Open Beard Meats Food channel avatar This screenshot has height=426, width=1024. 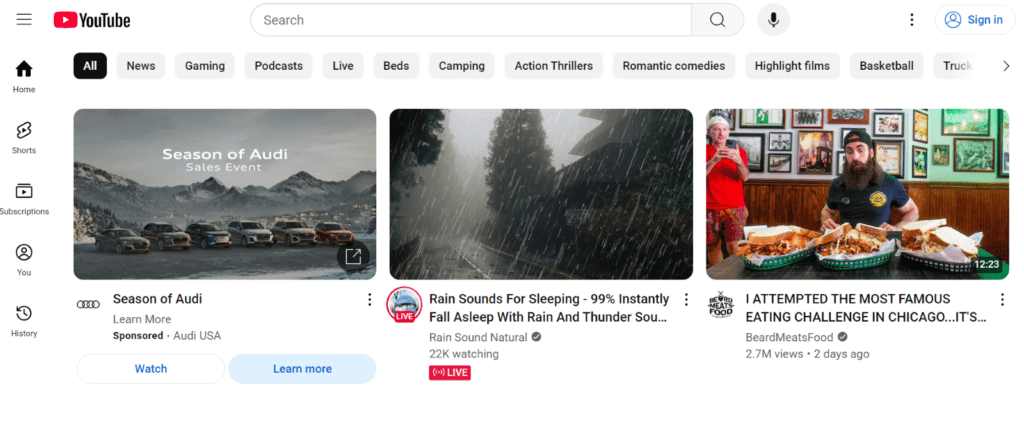coord(721,304)
